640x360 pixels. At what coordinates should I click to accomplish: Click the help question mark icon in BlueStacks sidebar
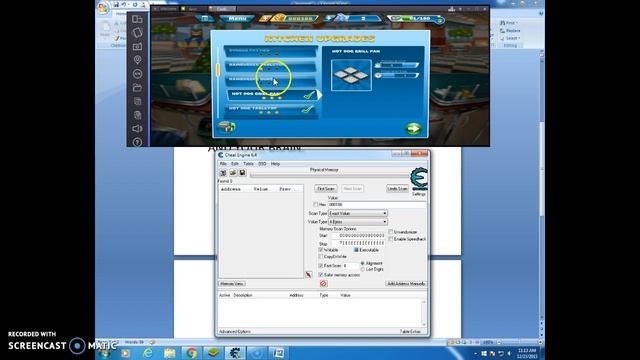[138, 142]
